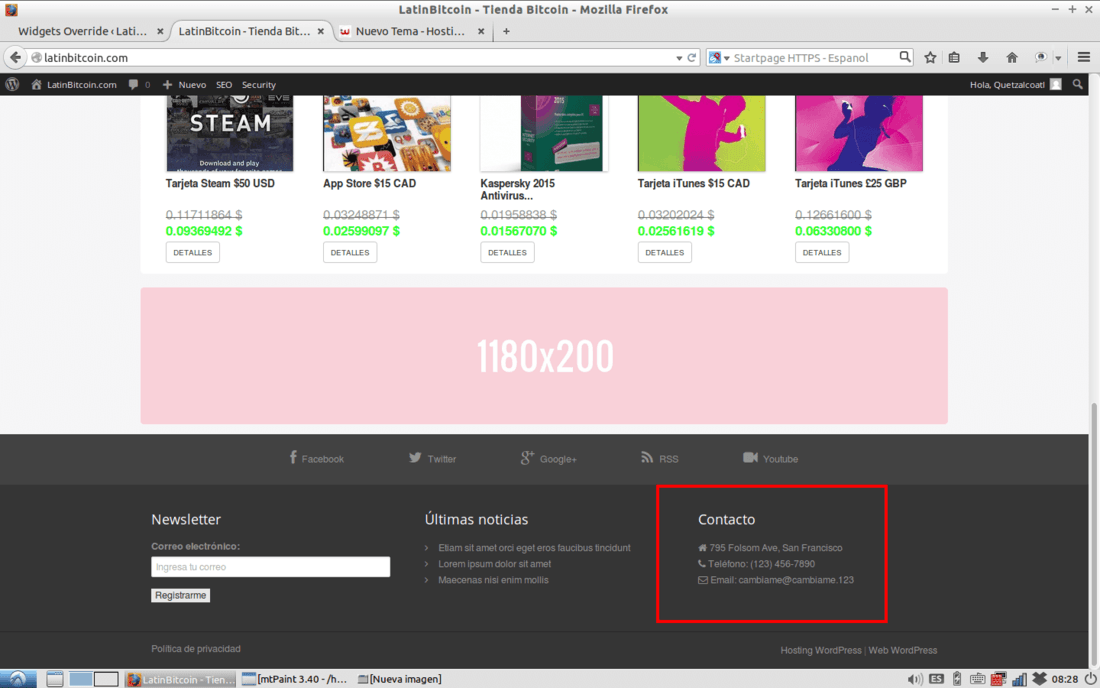Screen dimensions: 1100x688
Task: Switch to the Widgets Override tab
Action: tap(83, 31)
